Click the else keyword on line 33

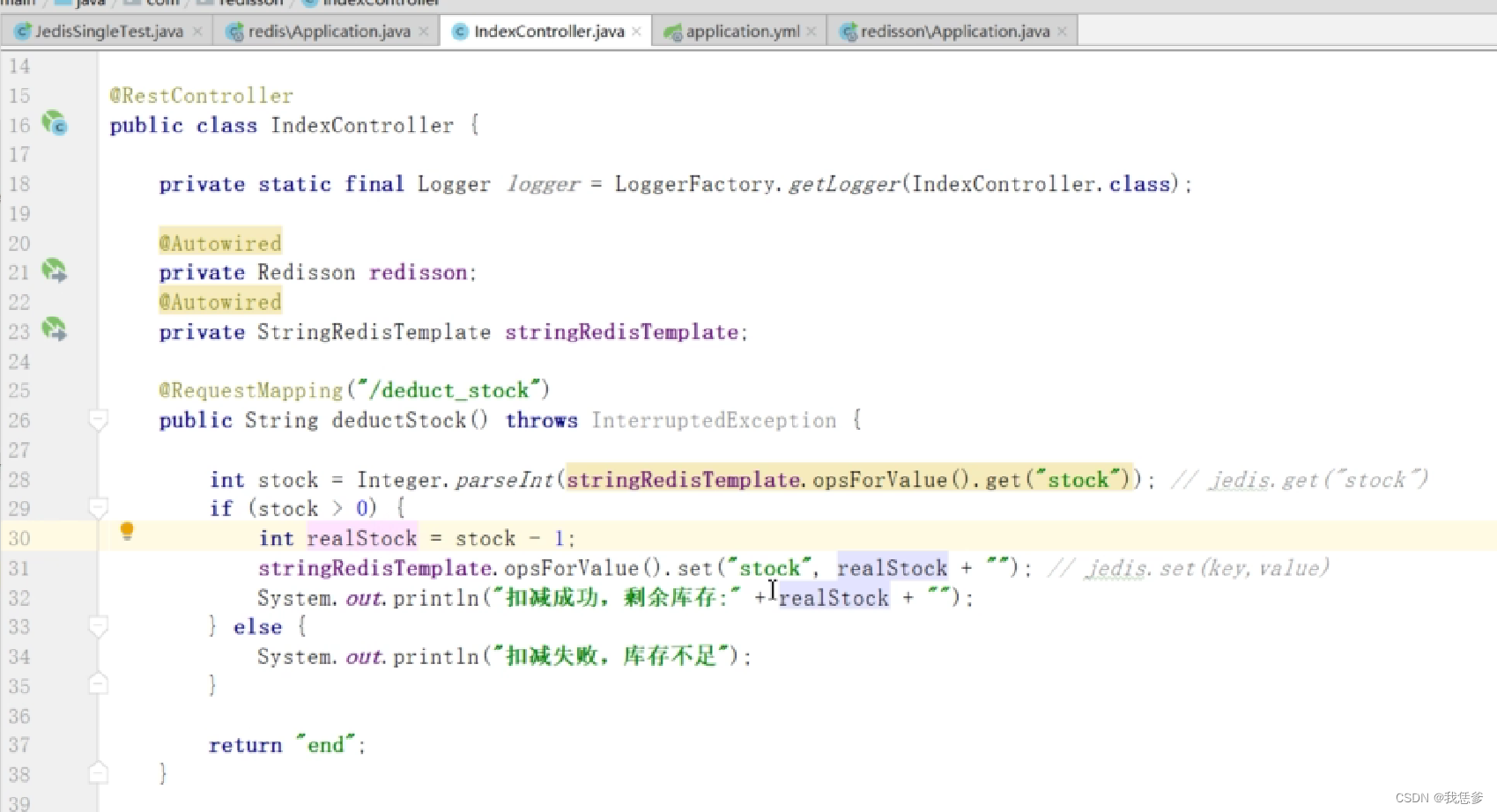[x=257, y=627]
